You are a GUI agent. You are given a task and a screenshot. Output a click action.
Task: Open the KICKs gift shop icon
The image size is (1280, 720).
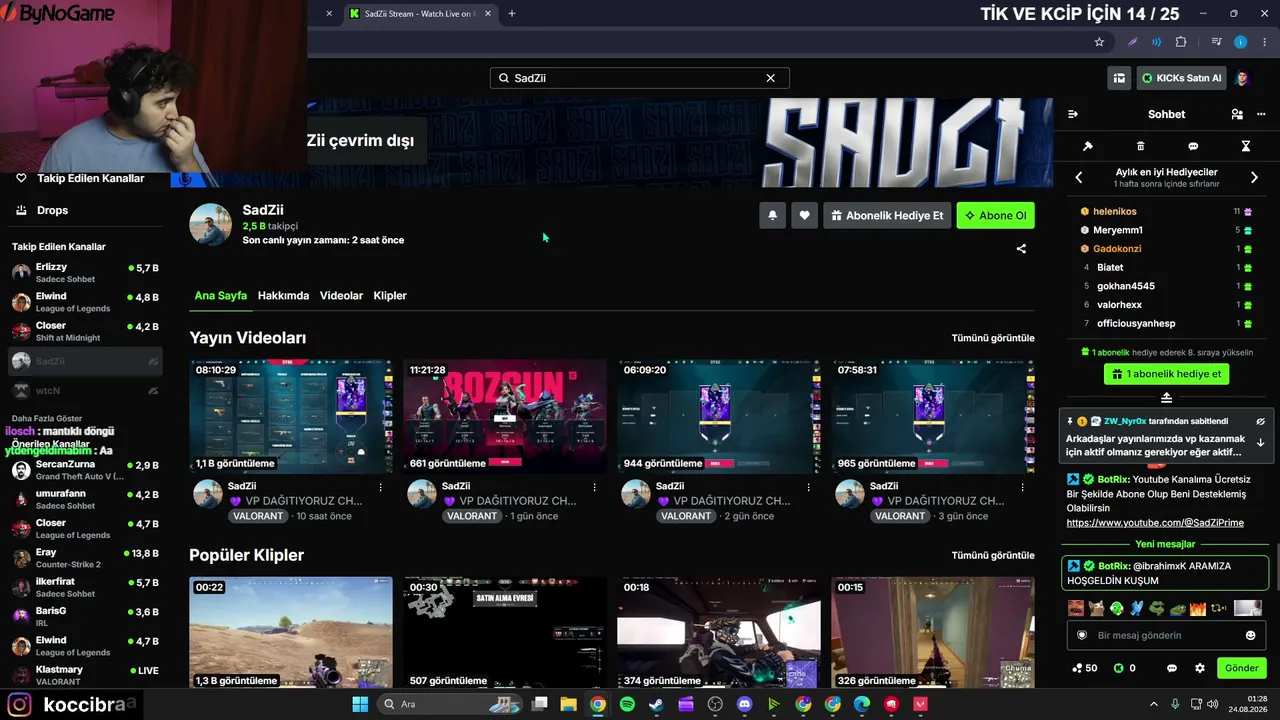coord(1120,78)
